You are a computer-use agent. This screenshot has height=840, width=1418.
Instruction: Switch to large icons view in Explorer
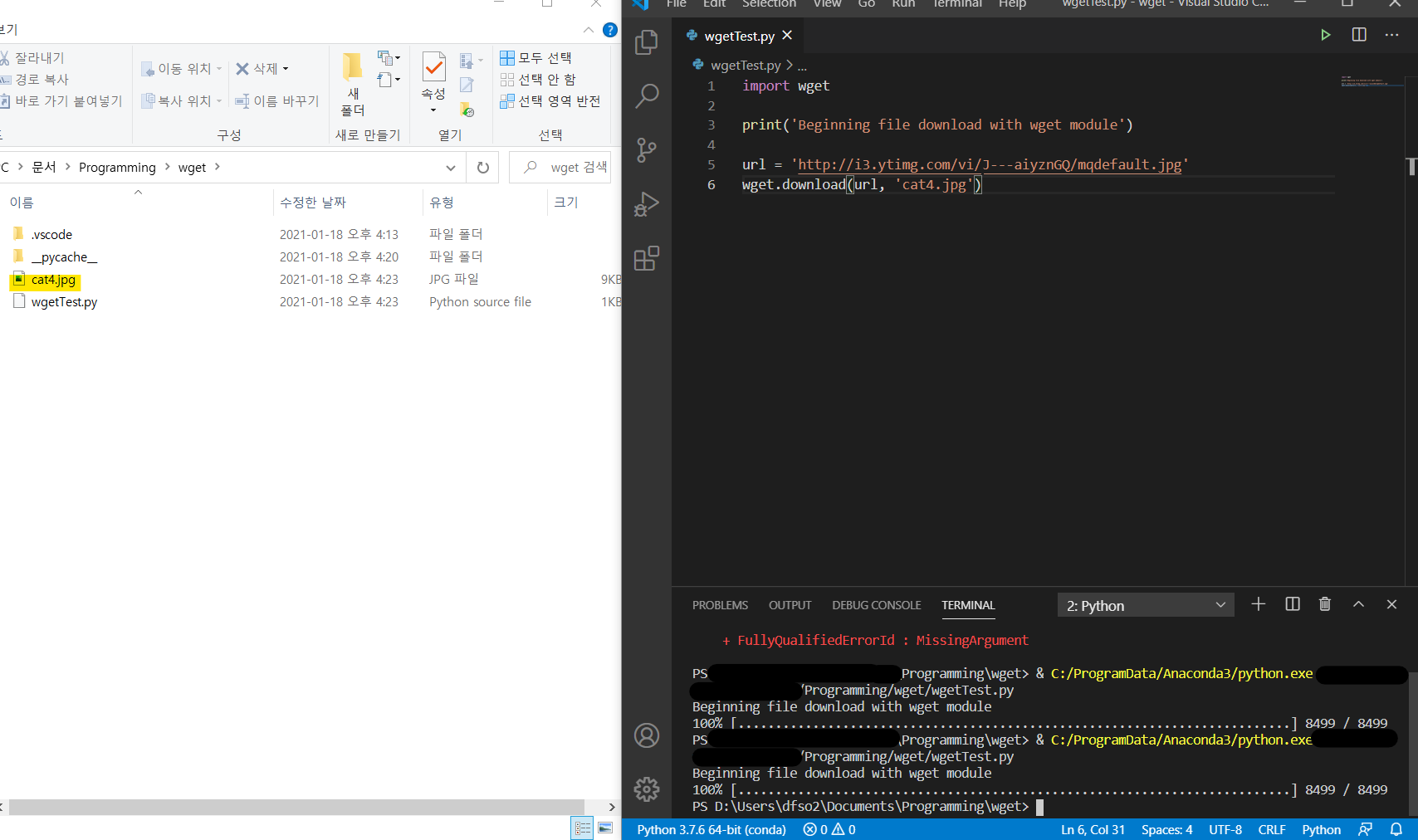(x=605, y=828)
